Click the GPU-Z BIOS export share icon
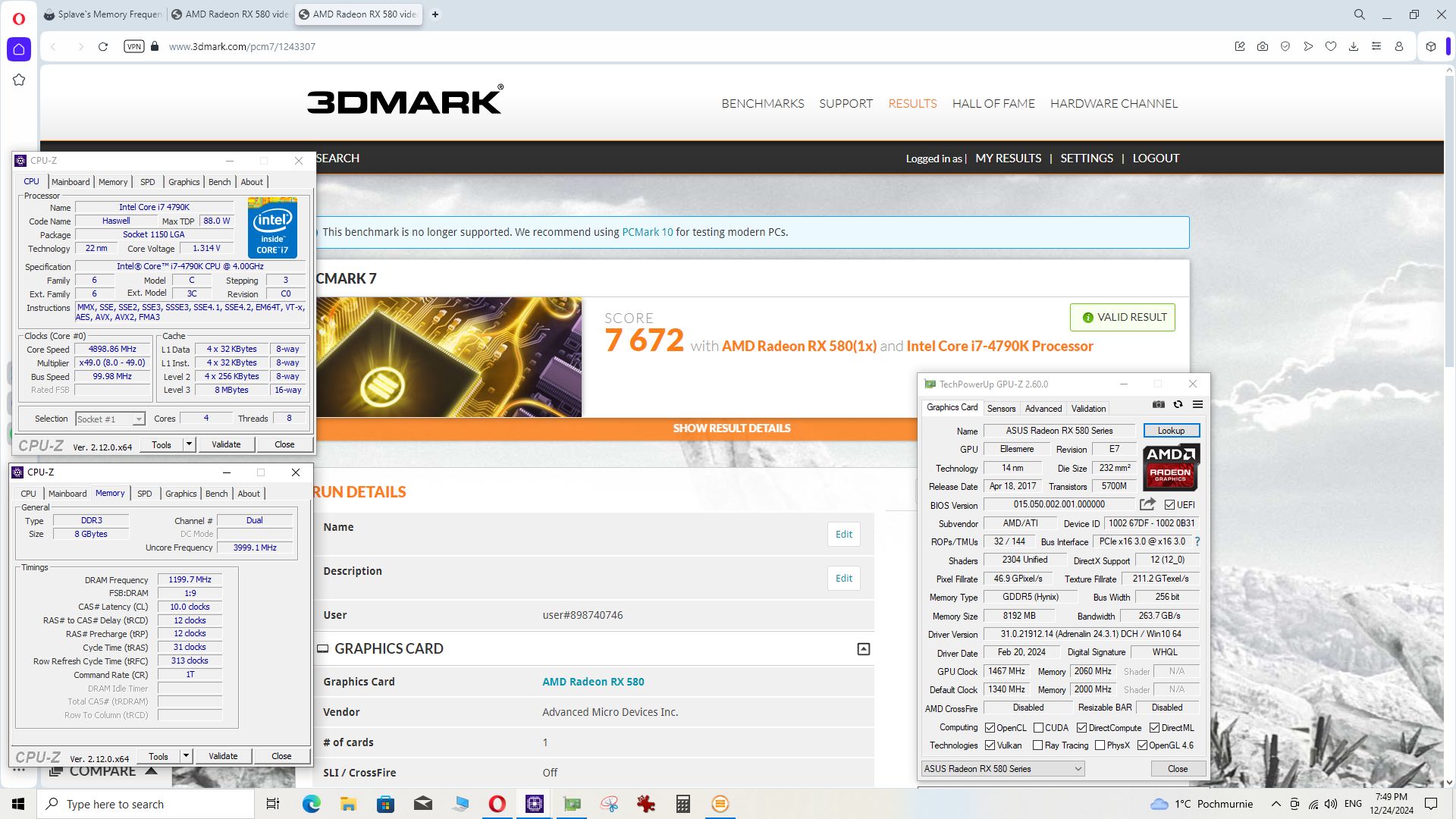 [1147, 504]
